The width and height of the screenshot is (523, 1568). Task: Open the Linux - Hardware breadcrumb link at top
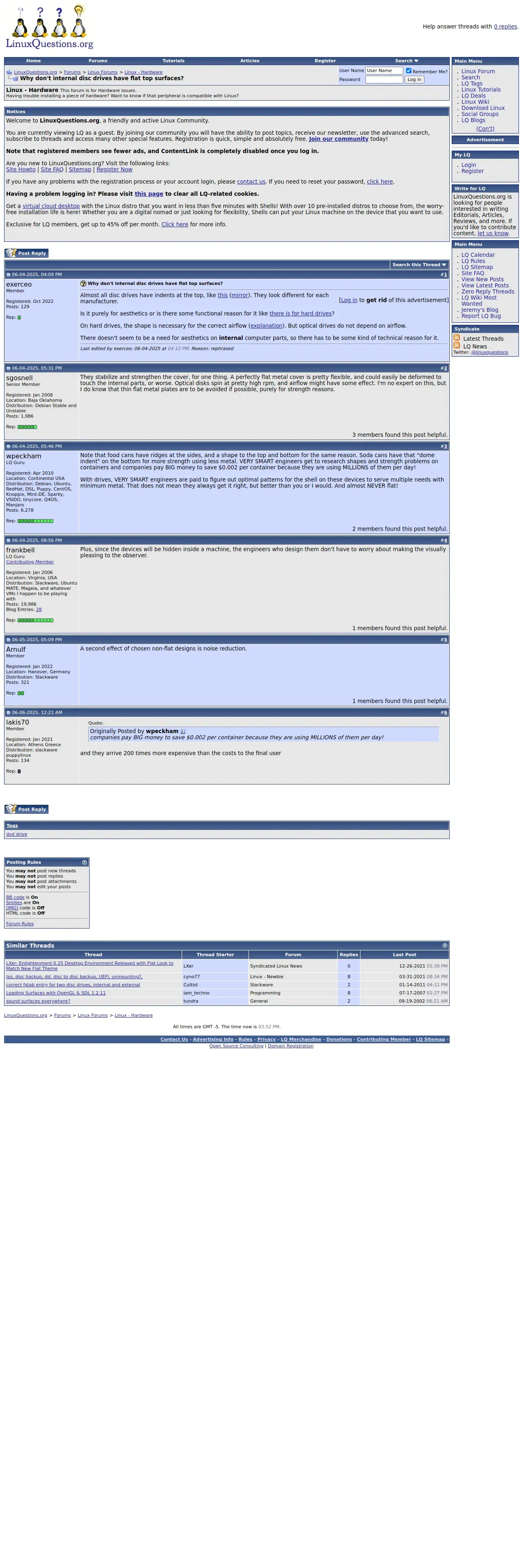[x=144, y=72]
